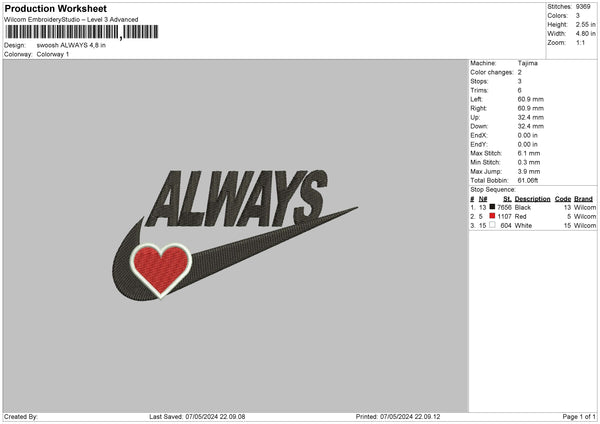Screen dimensions: 600x424
Task: Click the 'Description' column header
Action: tap(532, 199)
